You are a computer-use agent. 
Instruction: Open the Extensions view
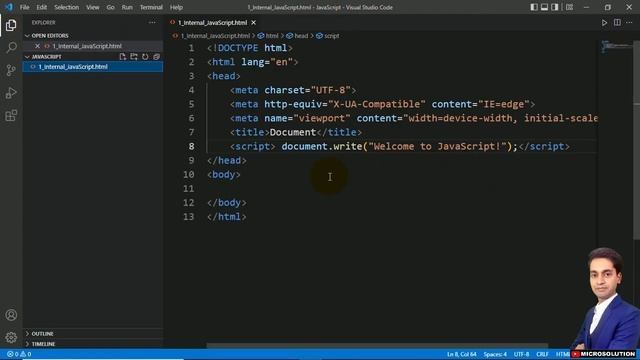click(x=11, y=116)
